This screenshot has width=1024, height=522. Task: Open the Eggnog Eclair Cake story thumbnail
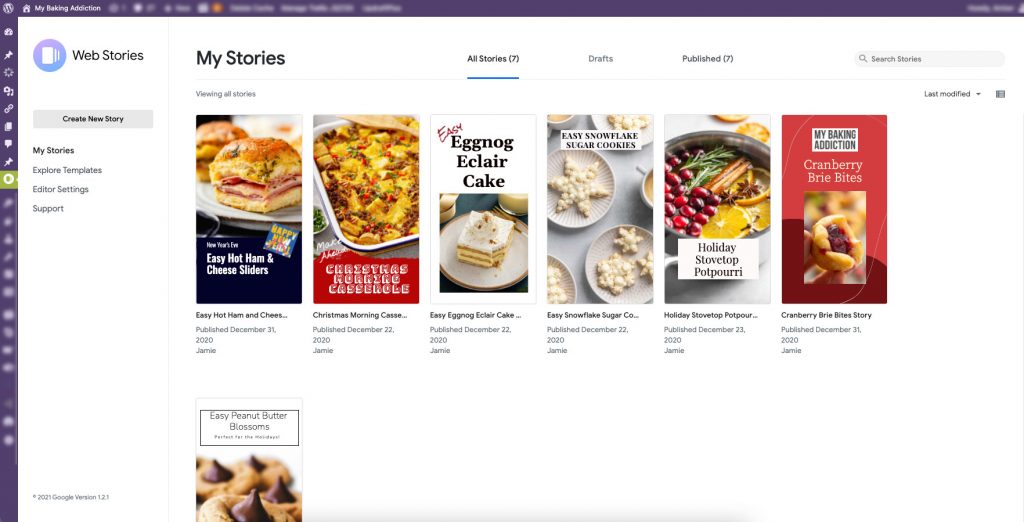coord(483,208)
